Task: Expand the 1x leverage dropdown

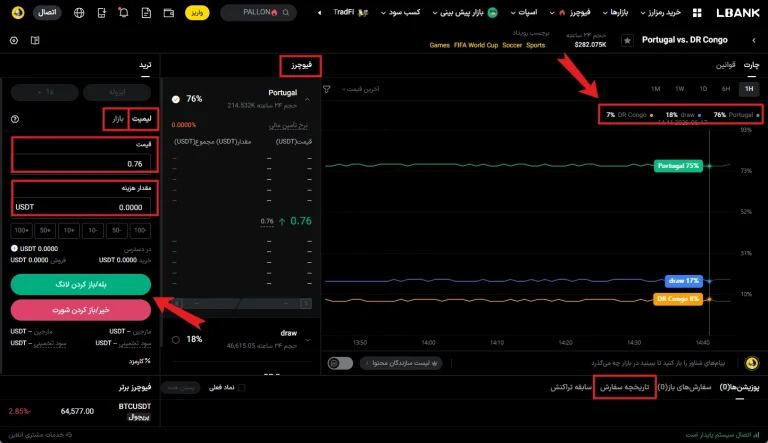Action: tap(45, 92)
